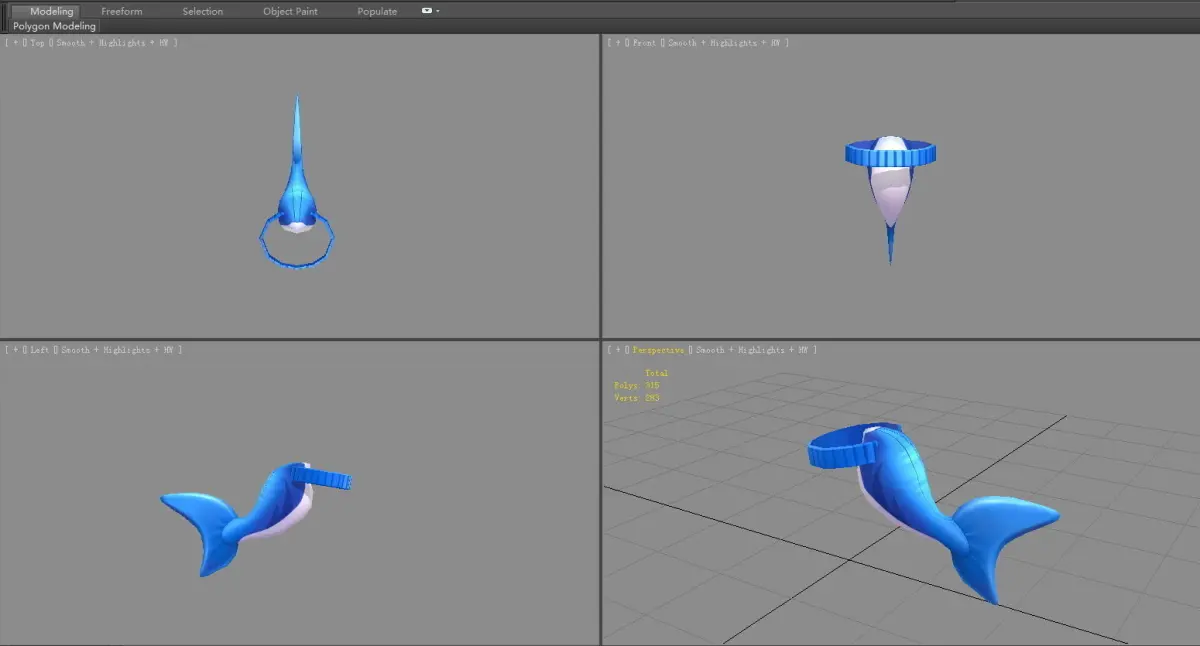Open the Left viewport view-name label menu
Image resolution: width=1200 pixels, height=646 pixels.
[x=38, y=350]
